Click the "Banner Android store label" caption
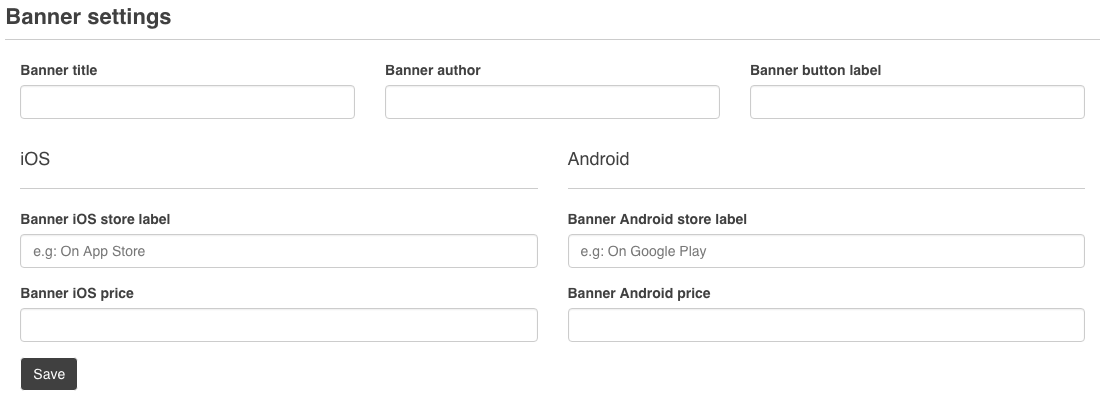 [657, 219]
